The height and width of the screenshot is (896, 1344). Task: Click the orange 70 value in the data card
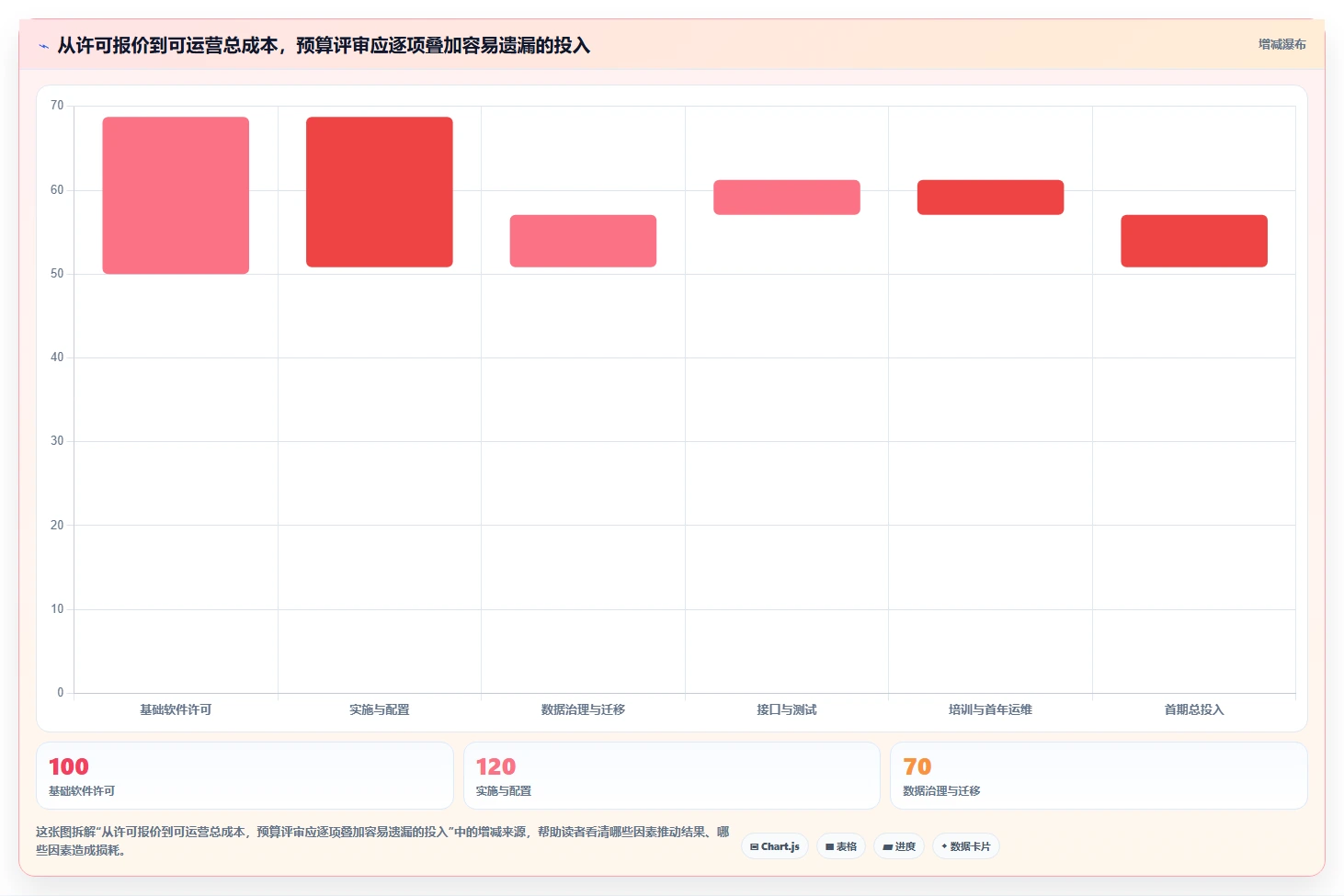tap(917, 766)
